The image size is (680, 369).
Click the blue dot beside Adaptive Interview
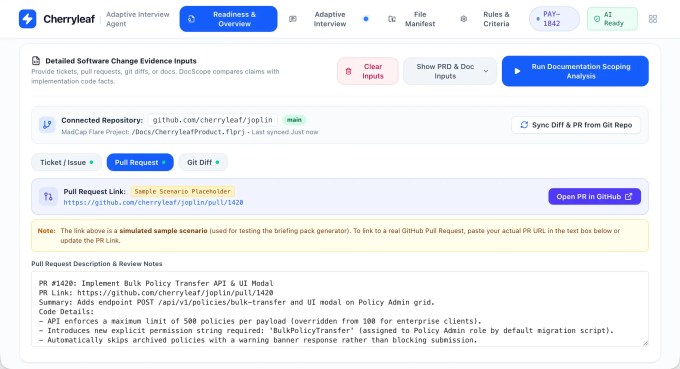[x=366, y=19]
